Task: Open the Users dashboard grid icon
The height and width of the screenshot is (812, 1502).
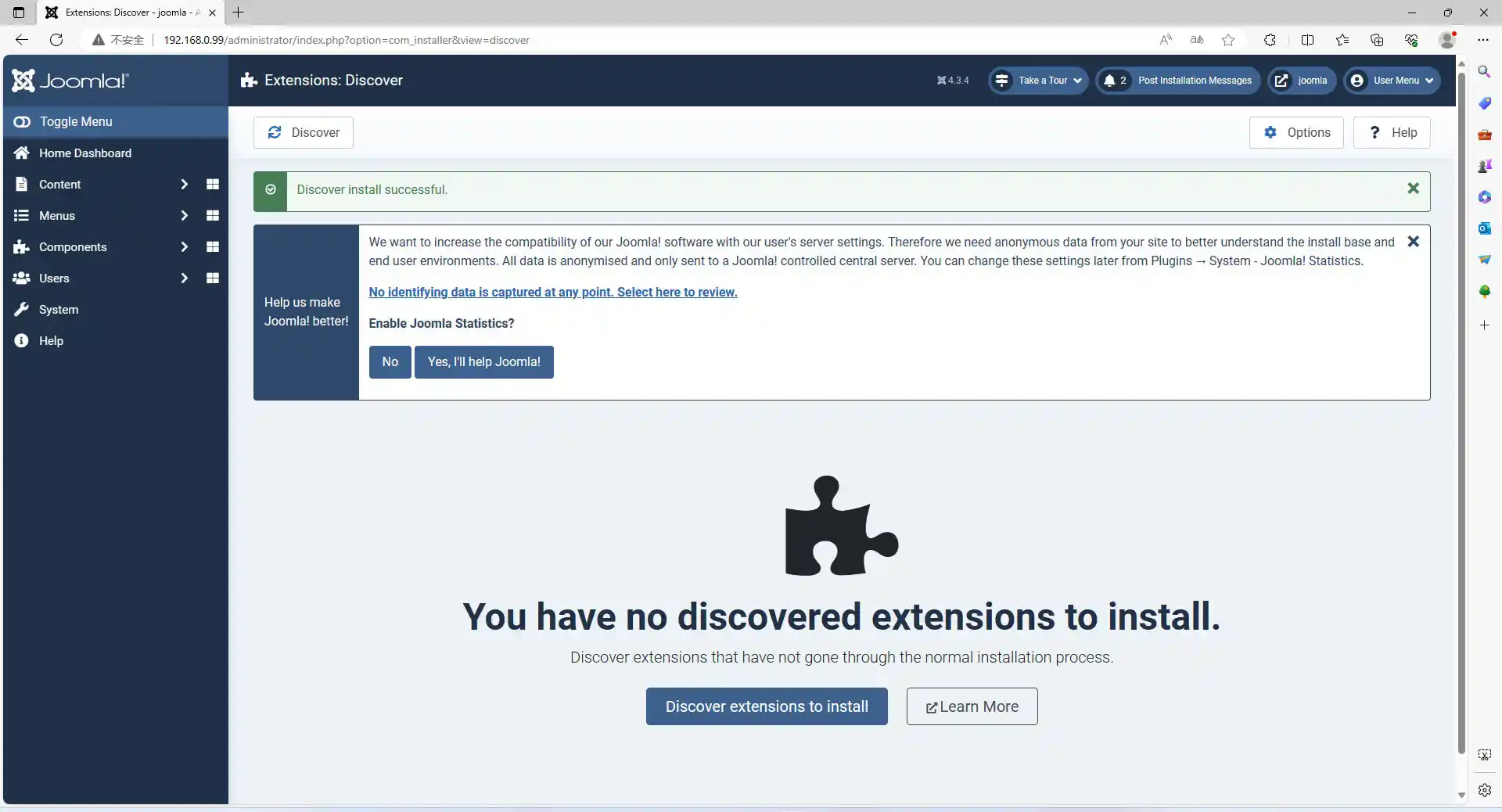Action: [x=212, y=278]
